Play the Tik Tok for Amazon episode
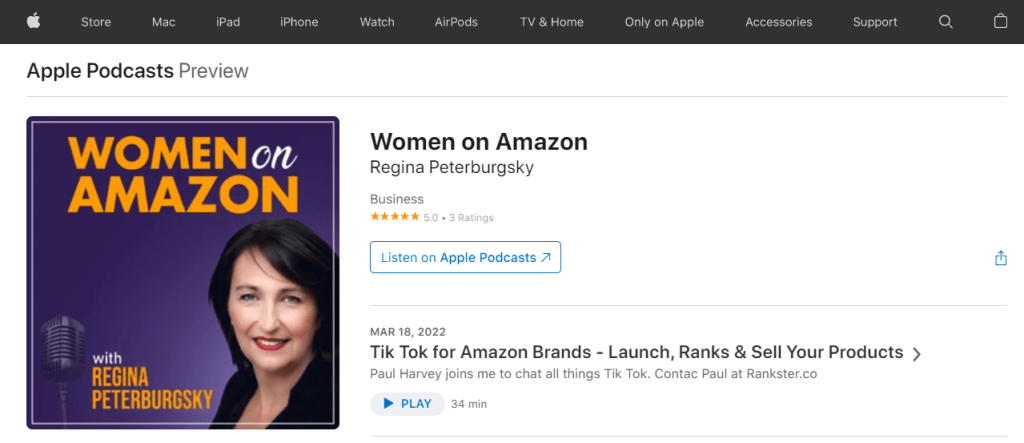1024x443 pixels. (x=408, y=404)
